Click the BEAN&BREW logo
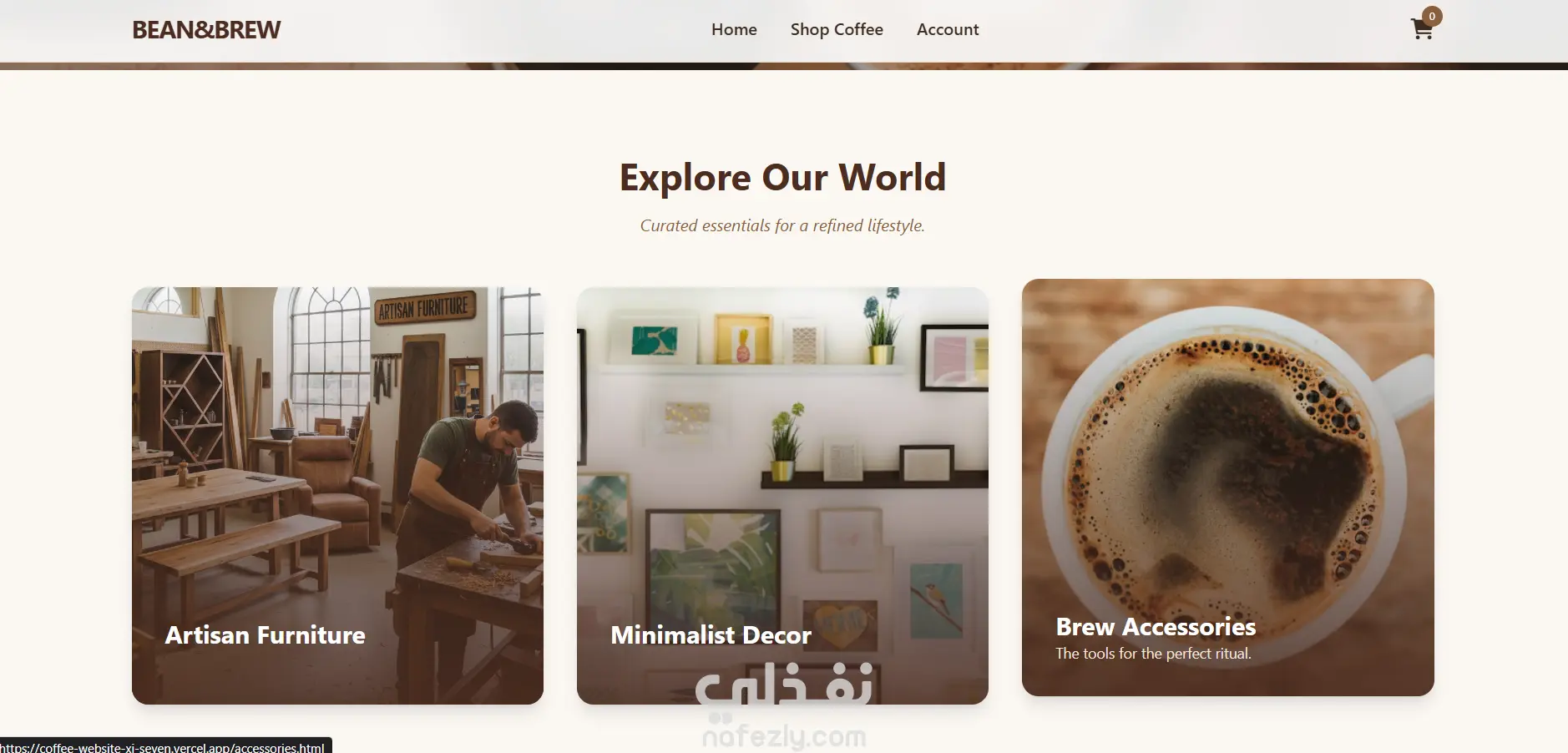Image resolution: width=1568 pixels, height=753 pixels. 206,30
